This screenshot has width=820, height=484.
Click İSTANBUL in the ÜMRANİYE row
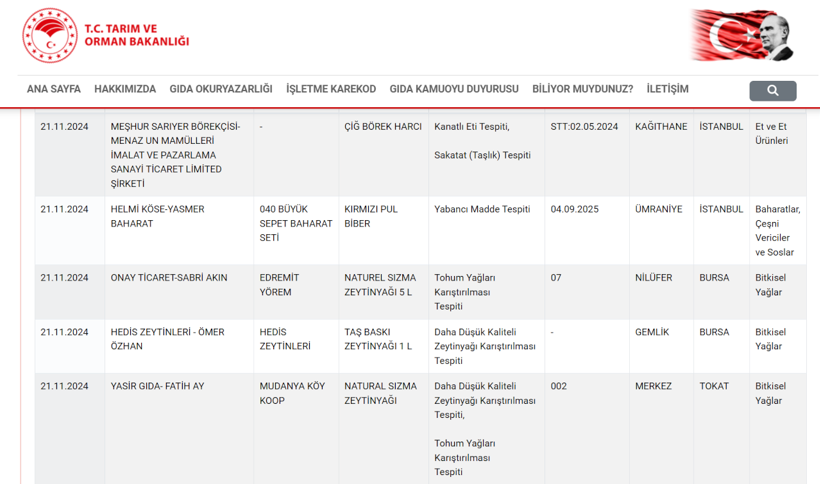pos(721,209)
